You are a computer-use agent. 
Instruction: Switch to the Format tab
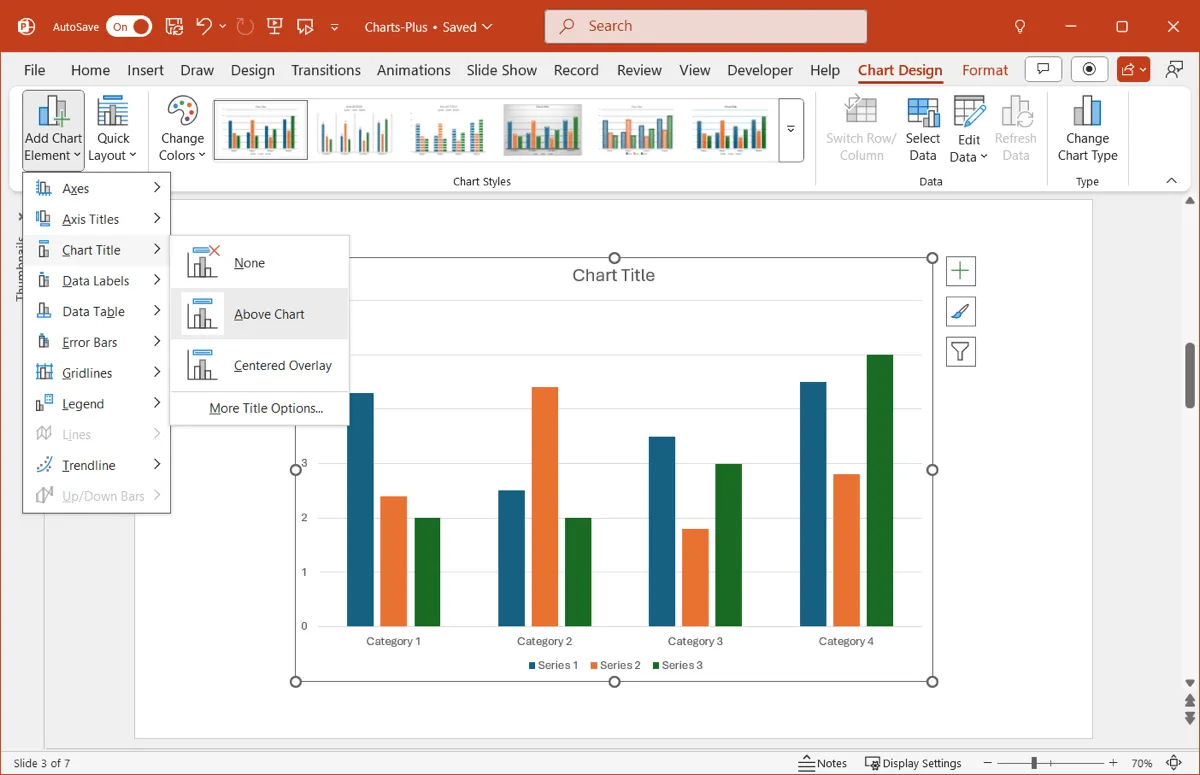tap(985, 70)
